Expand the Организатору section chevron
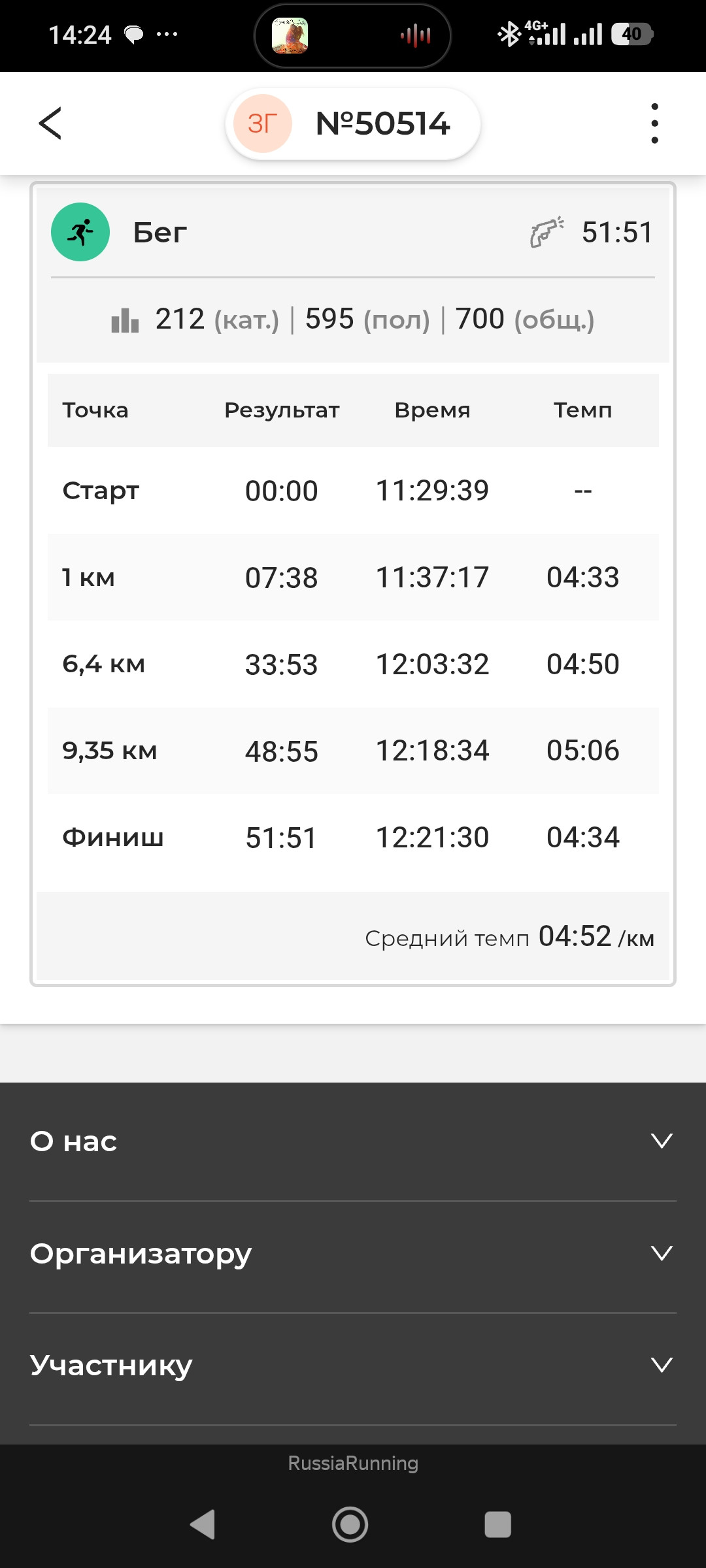 pyautogui.click(x=662, y=1253)
